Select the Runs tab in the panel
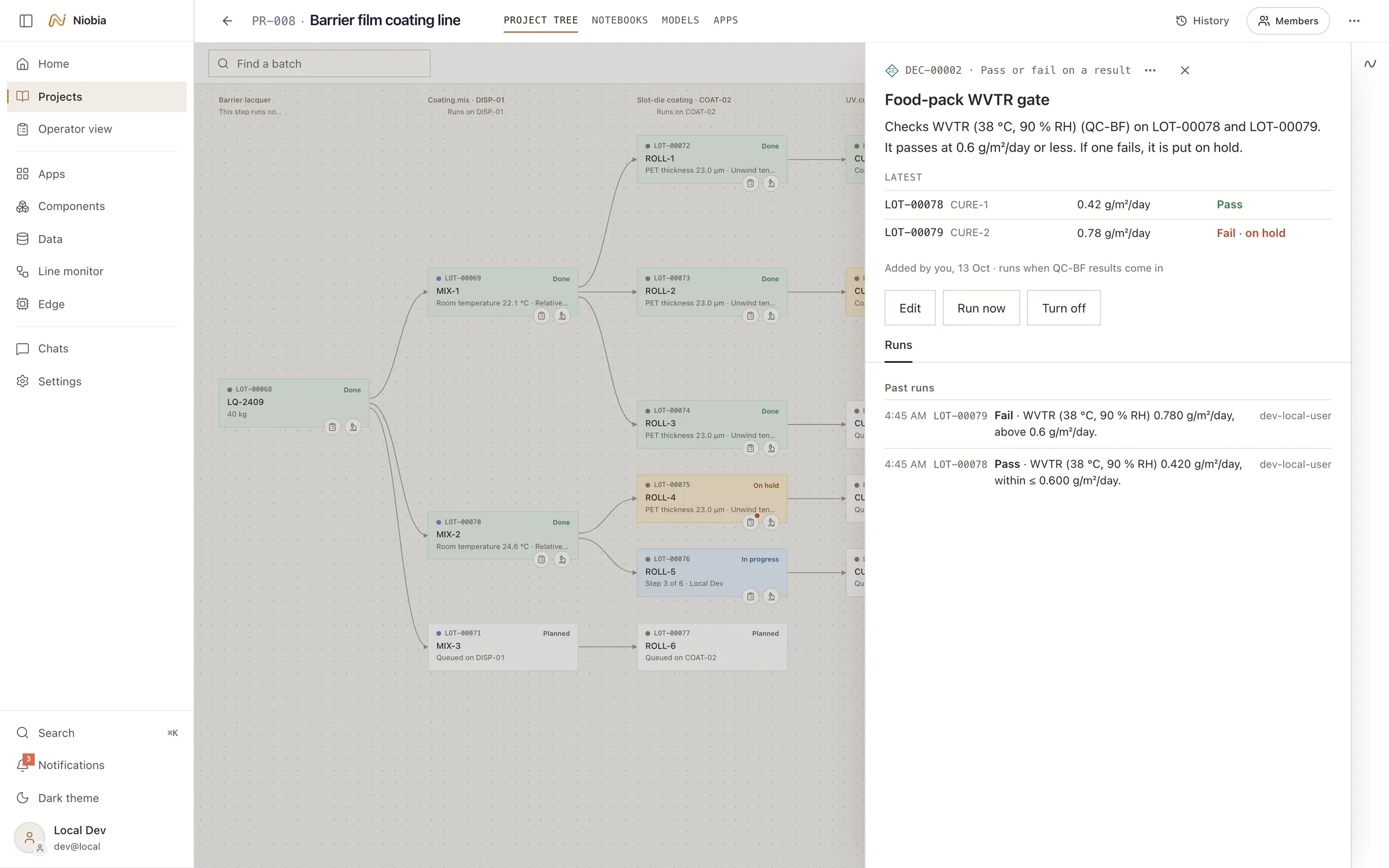 tap(898, 345)
